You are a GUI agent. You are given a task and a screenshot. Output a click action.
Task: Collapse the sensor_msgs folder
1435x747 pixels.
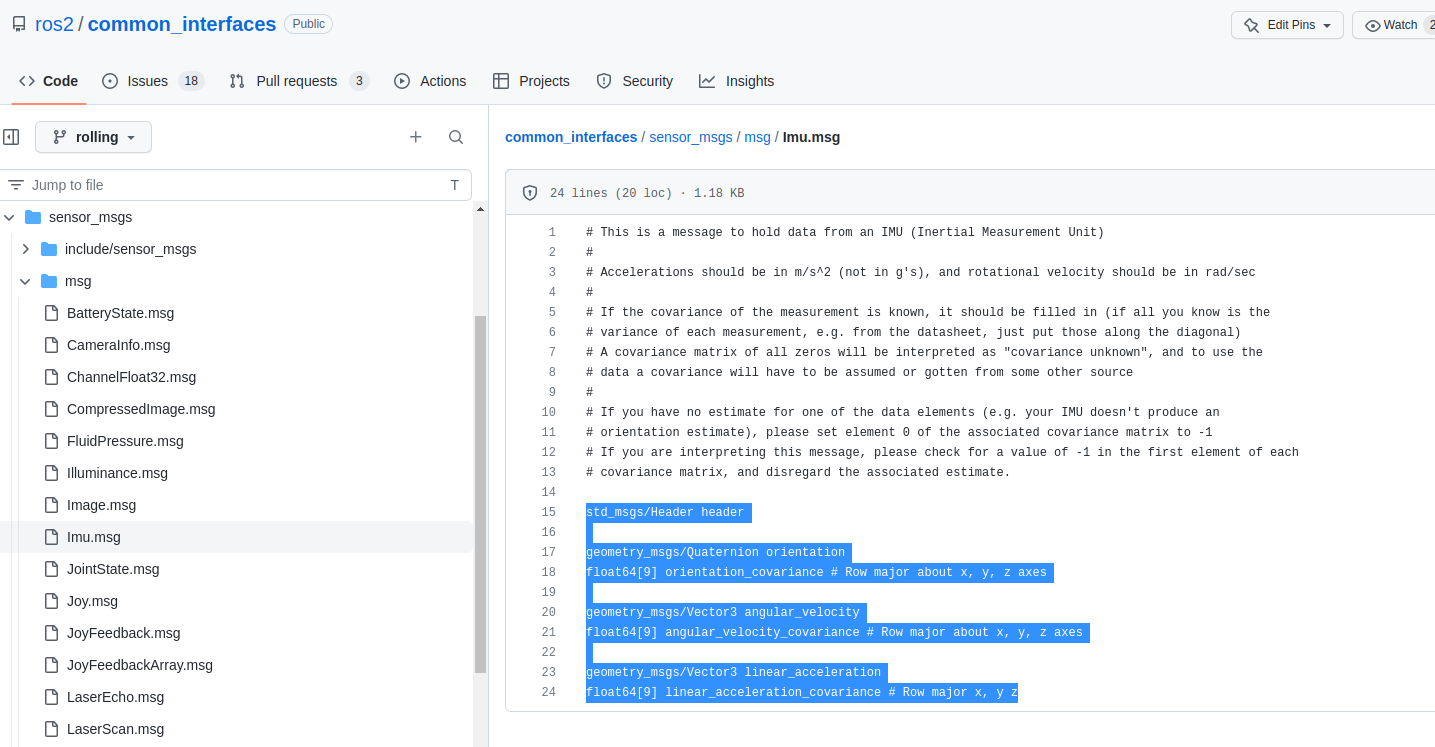click(x=9, y=217)
